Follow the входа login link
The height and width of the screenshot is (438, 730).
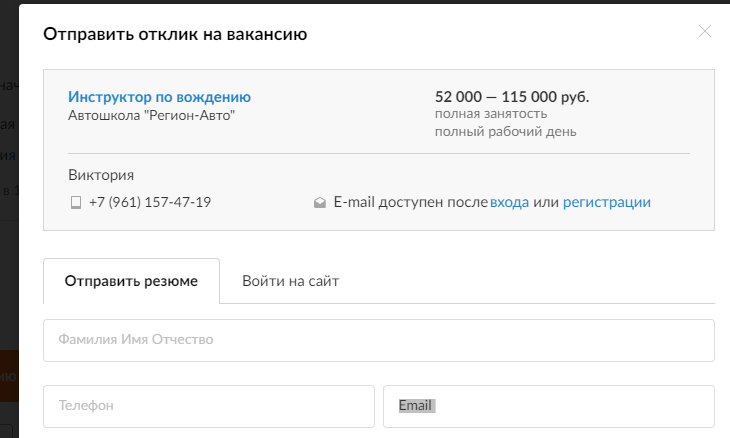click(509, 202)
